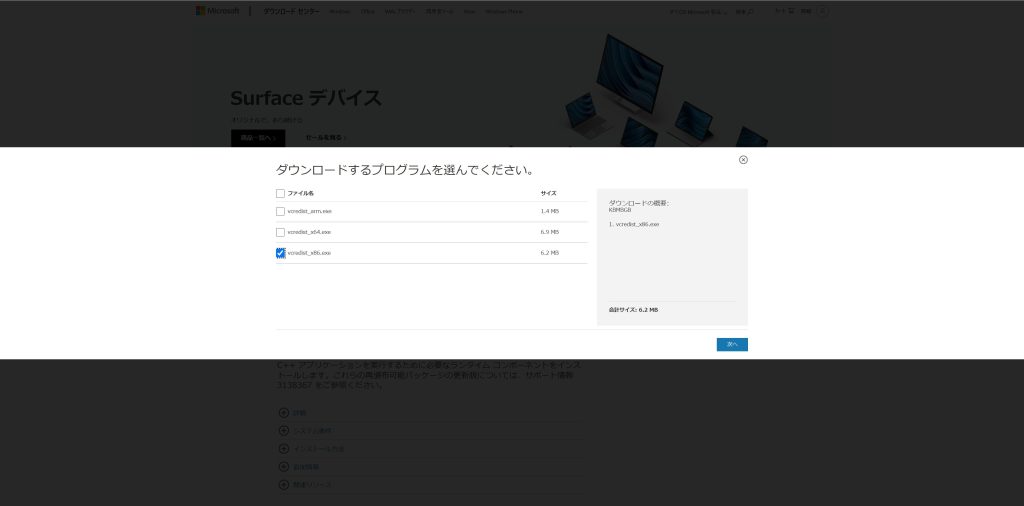The image size is (1024, 506).
Task: Click the Surface banner's black purchase button
Action: [x=257, y=138]
